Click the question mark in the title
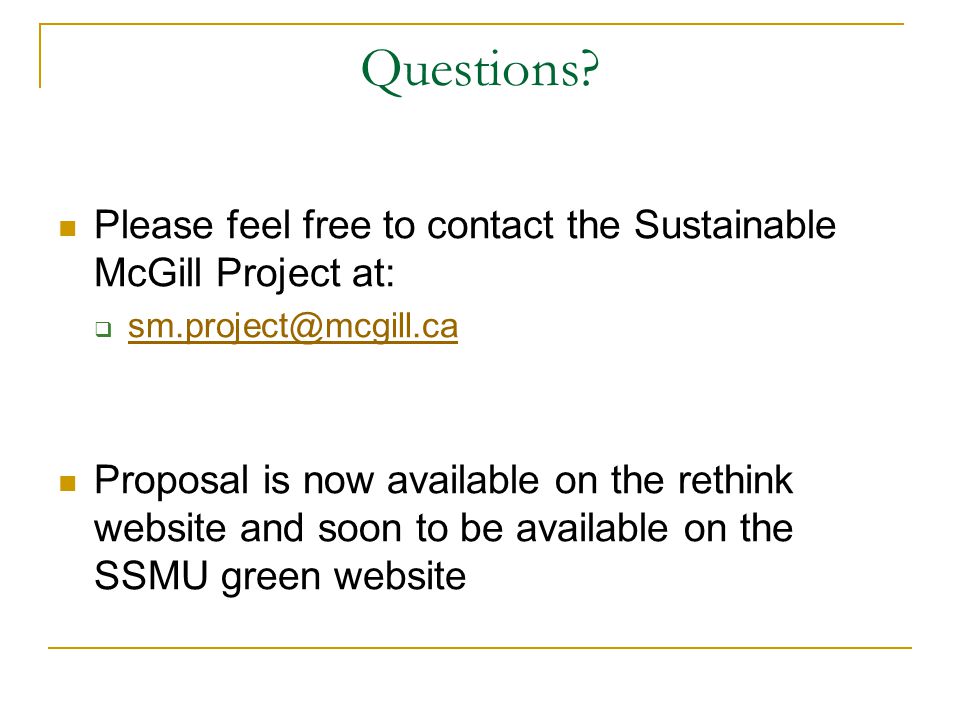 click(587, 67)
